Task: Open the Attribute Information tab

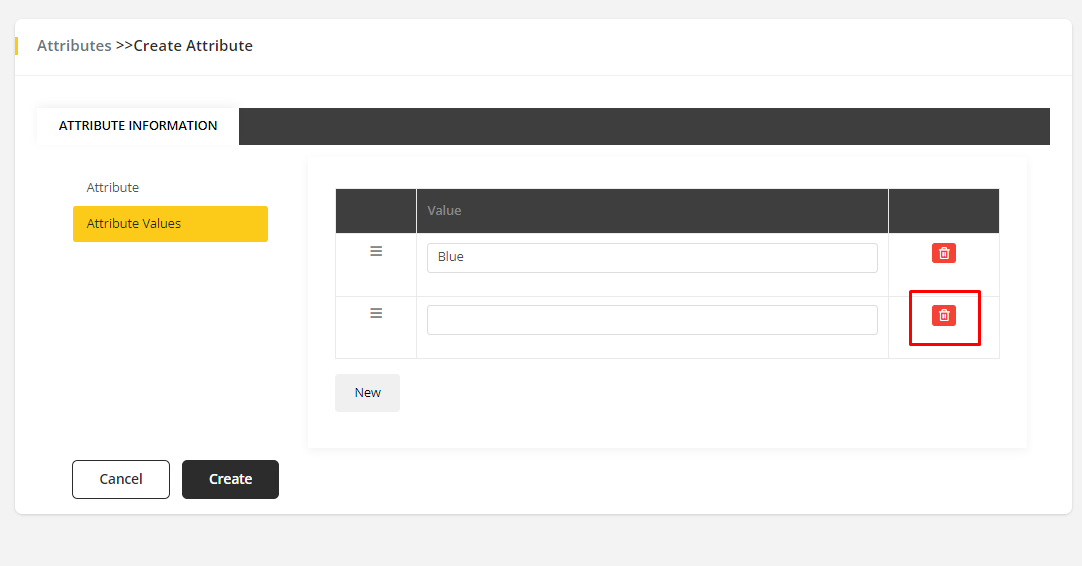Action: pyautogui.click(x=138, y=126)
